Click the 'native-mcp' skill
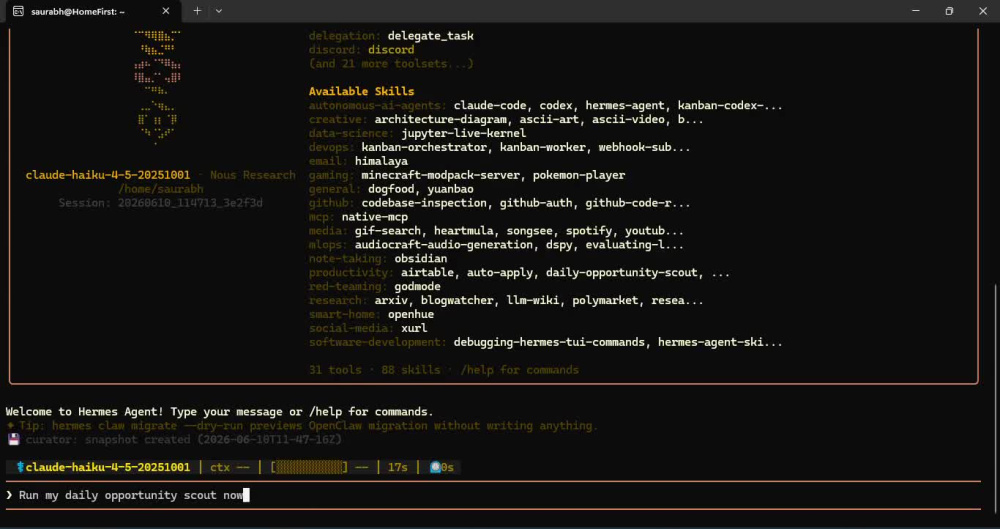1000x529 pixels. (374, 217)
